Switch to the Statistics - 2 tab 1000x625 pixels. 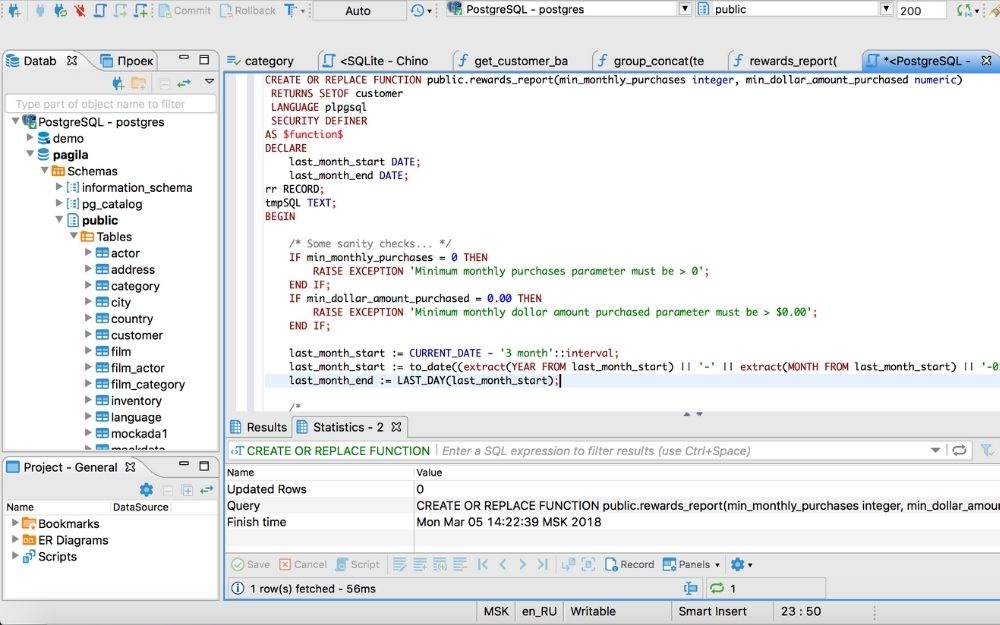point(349,426)
